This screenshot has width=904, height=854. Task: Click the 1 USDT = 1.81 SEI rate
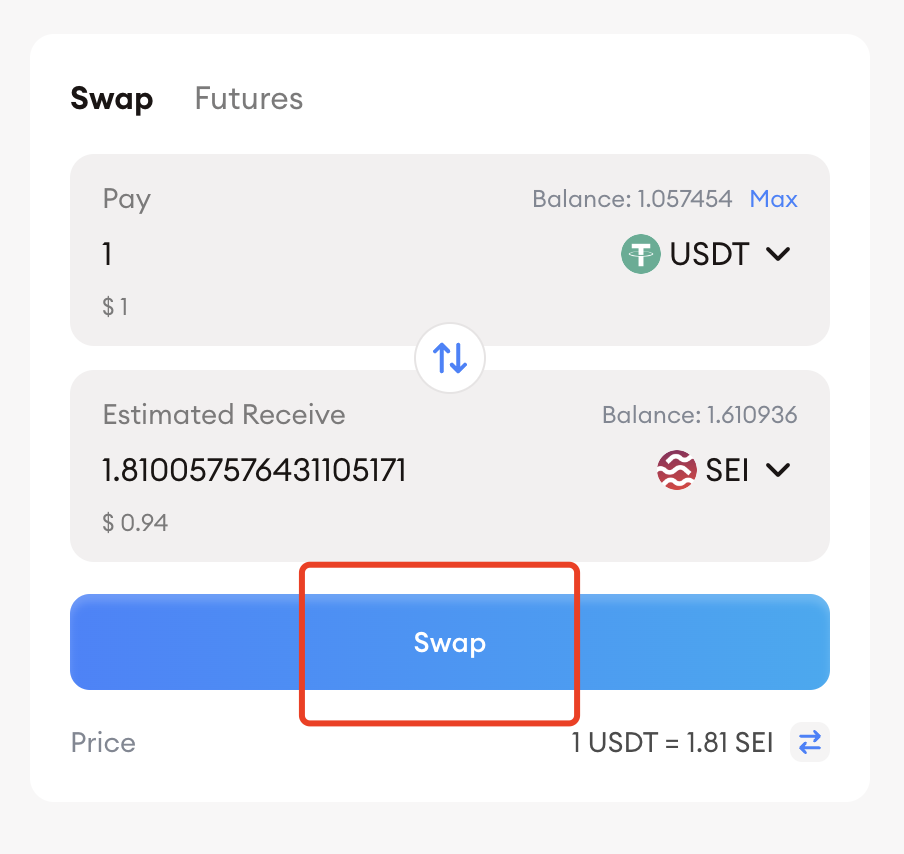point(672,743)
